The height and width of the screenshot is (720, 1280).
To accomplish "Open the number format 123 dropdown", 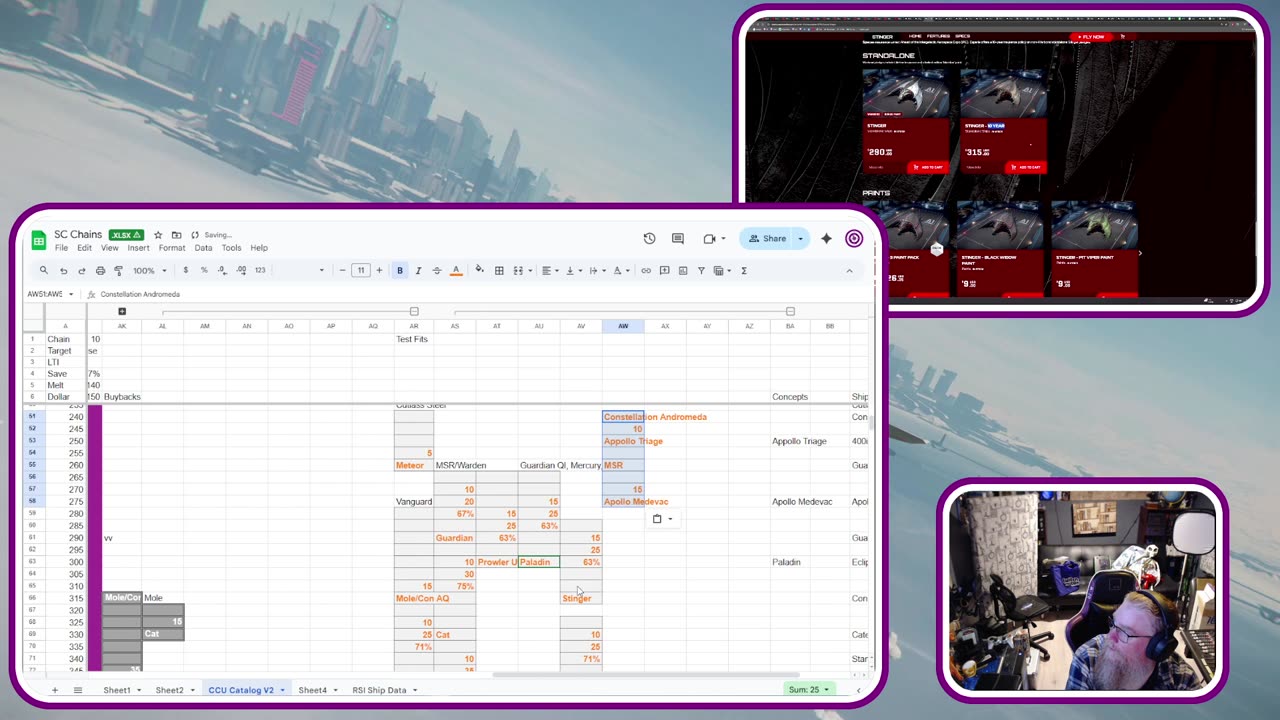I will tap(260, 270).
